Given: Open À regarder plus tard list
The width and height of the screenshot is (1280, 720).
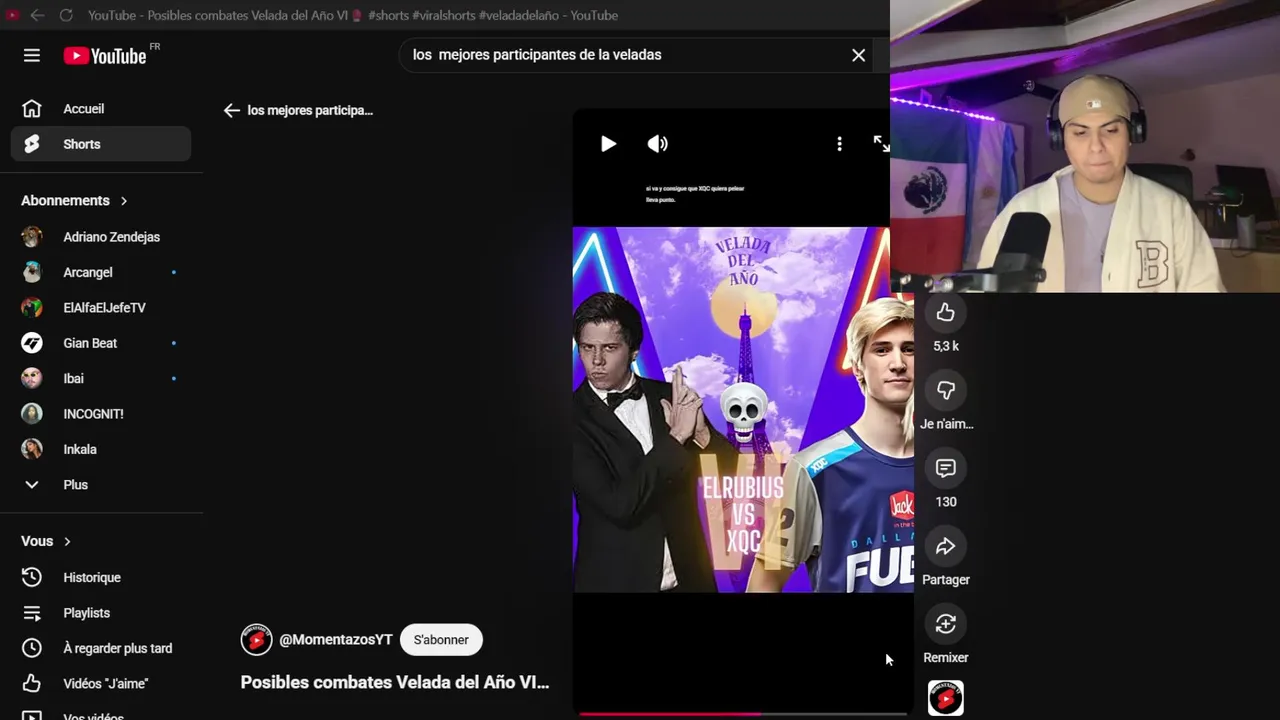Looking at the screenshot, I should point(101,649).
